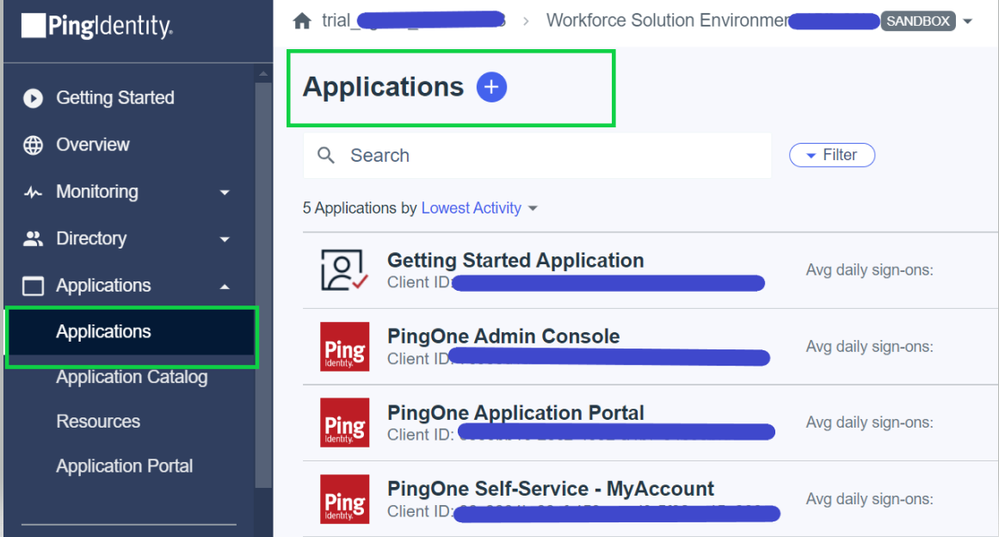
Task: Go to Resources in sidebar
Action: 98,421
